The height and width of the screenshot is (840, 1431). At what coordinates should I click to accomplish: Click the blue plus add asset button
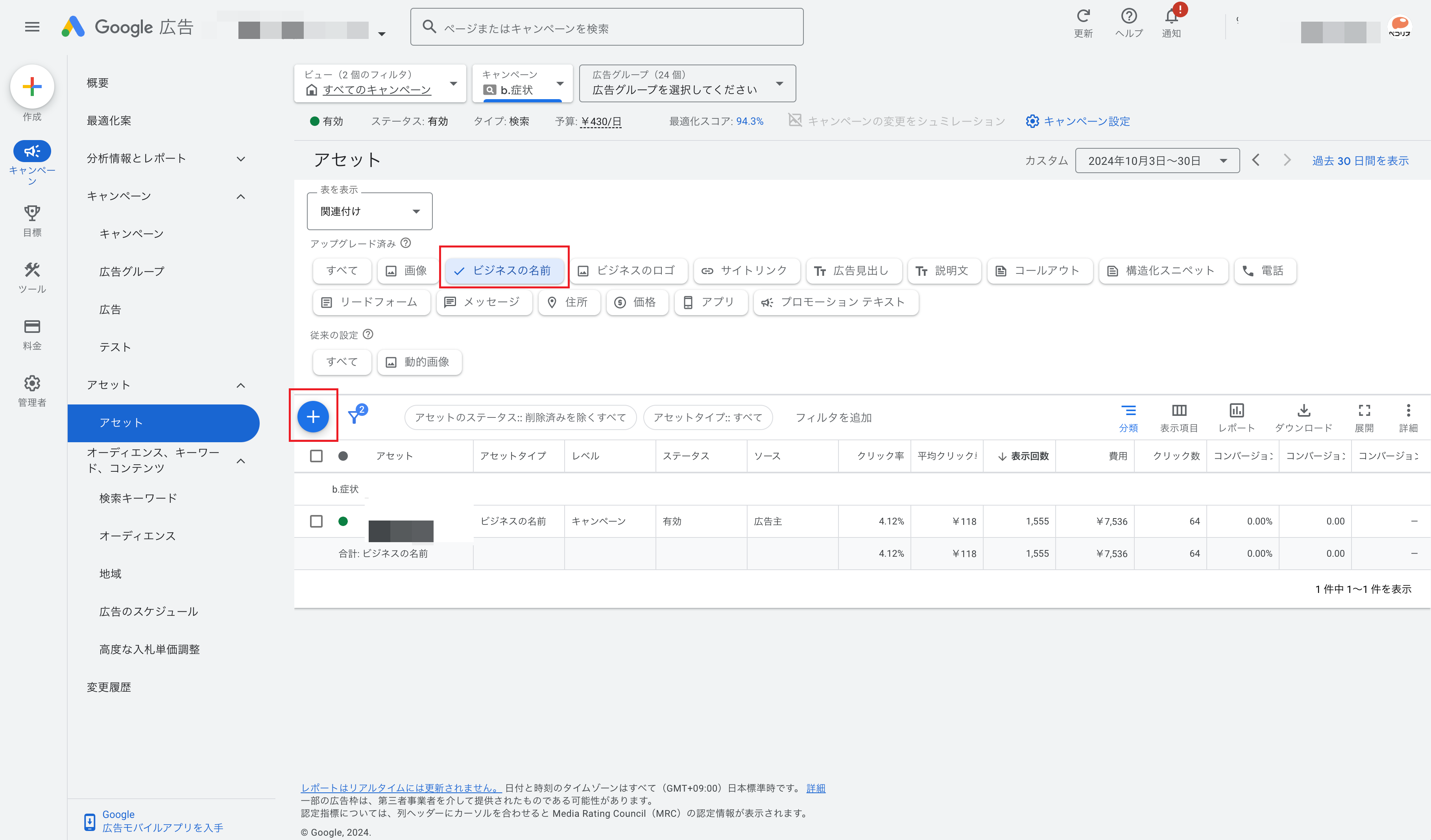(x=313, y=416)
